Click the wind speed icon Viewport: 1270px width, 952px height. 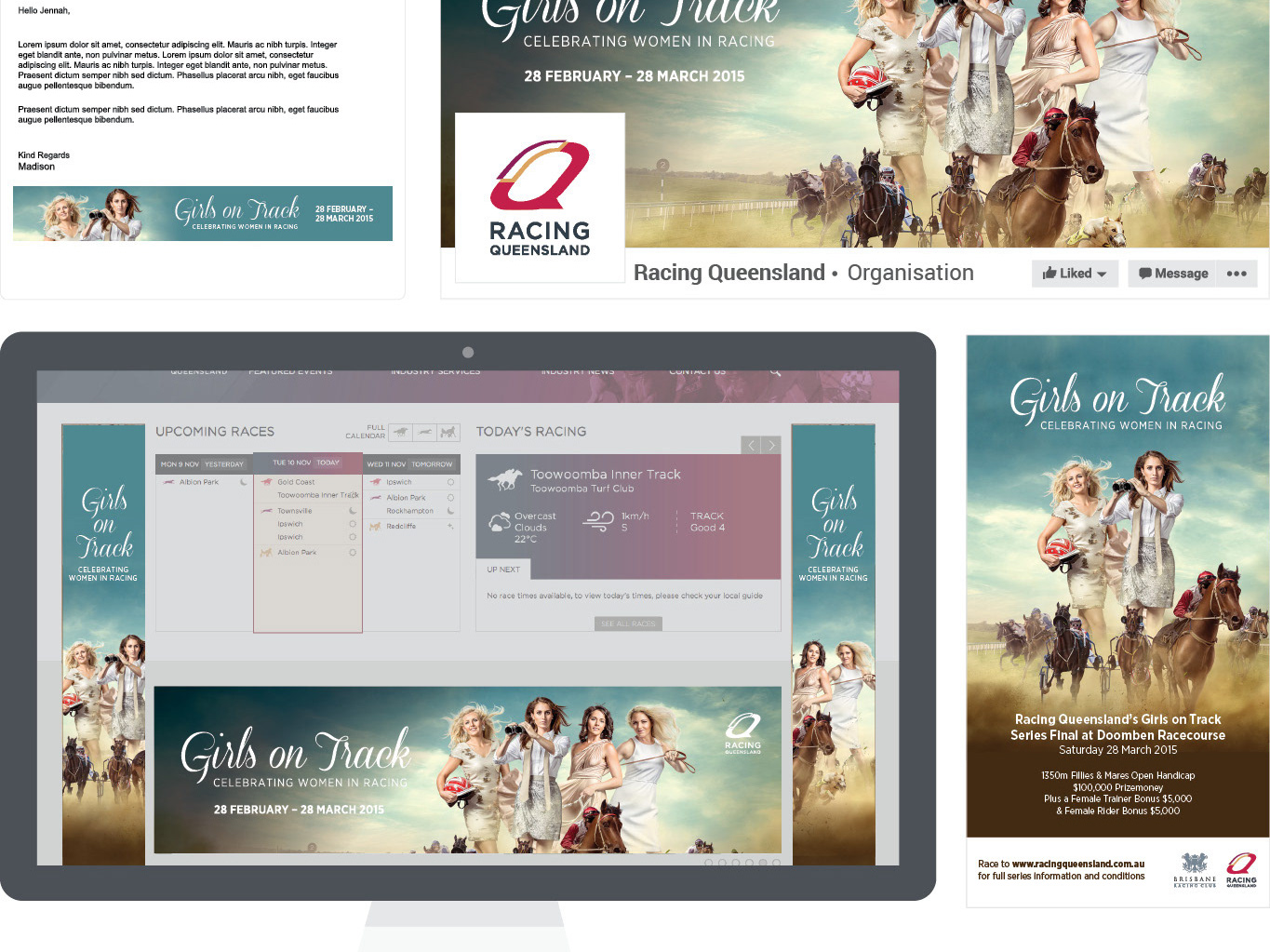coord(598,521)
